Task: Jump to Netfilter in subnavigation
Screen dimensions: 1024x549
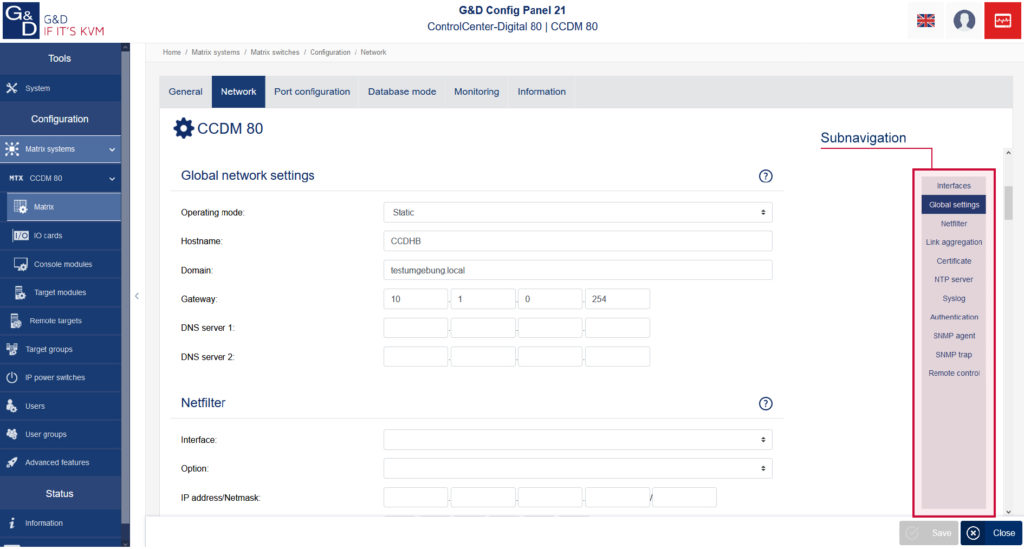Action: (953, 224)
